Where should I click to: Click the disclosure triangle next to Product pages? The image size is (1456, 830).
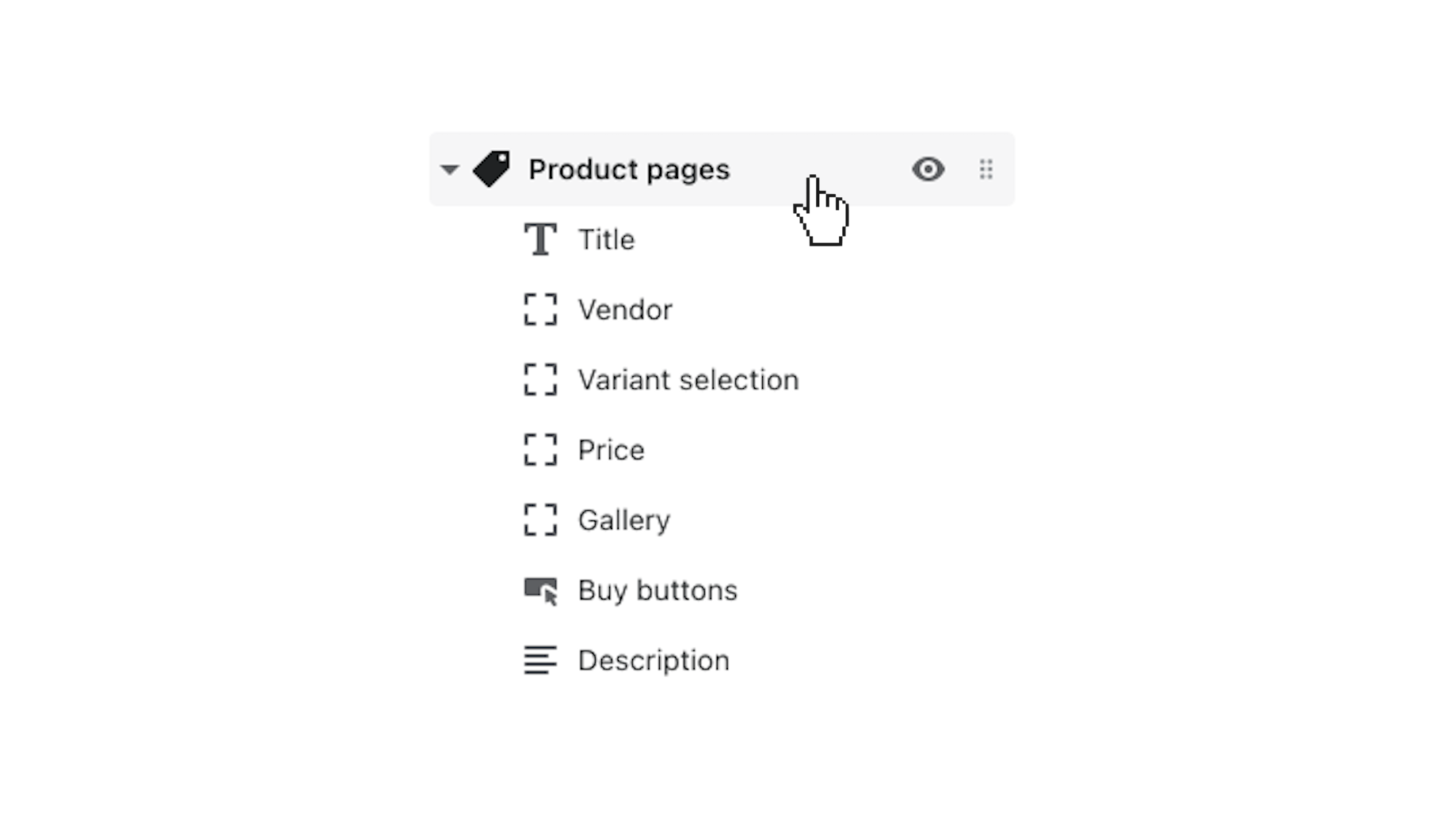pos(449,169)
